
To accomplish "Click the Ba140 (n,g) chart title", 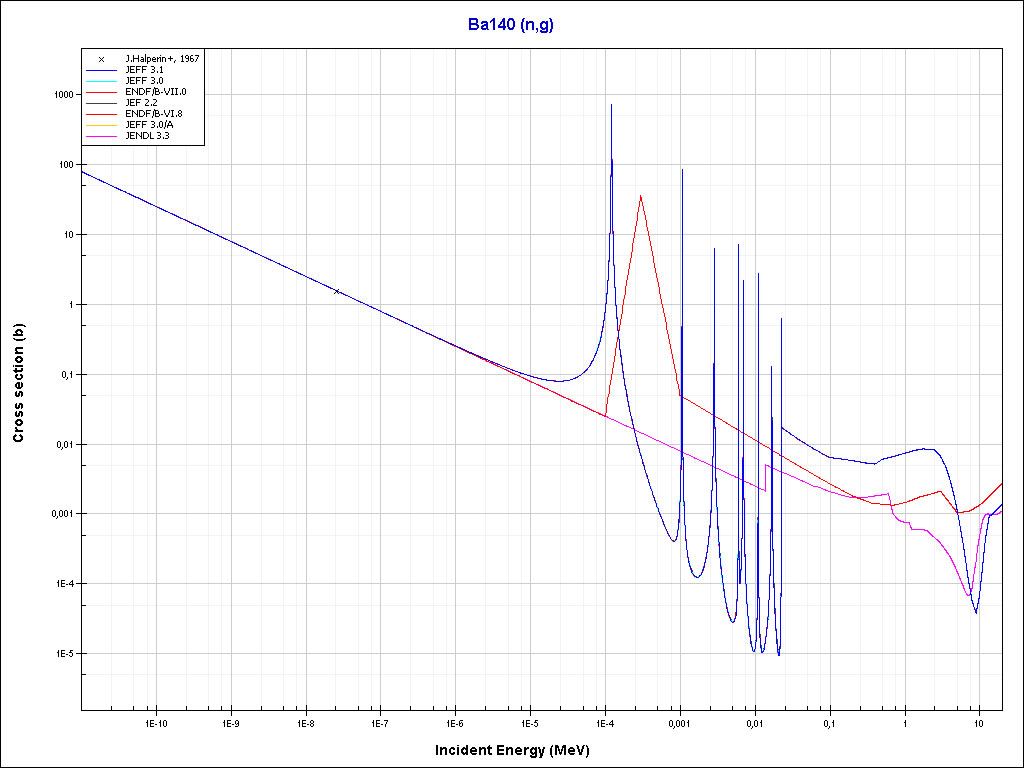I will pyautogui.click(x=510, y=25).
